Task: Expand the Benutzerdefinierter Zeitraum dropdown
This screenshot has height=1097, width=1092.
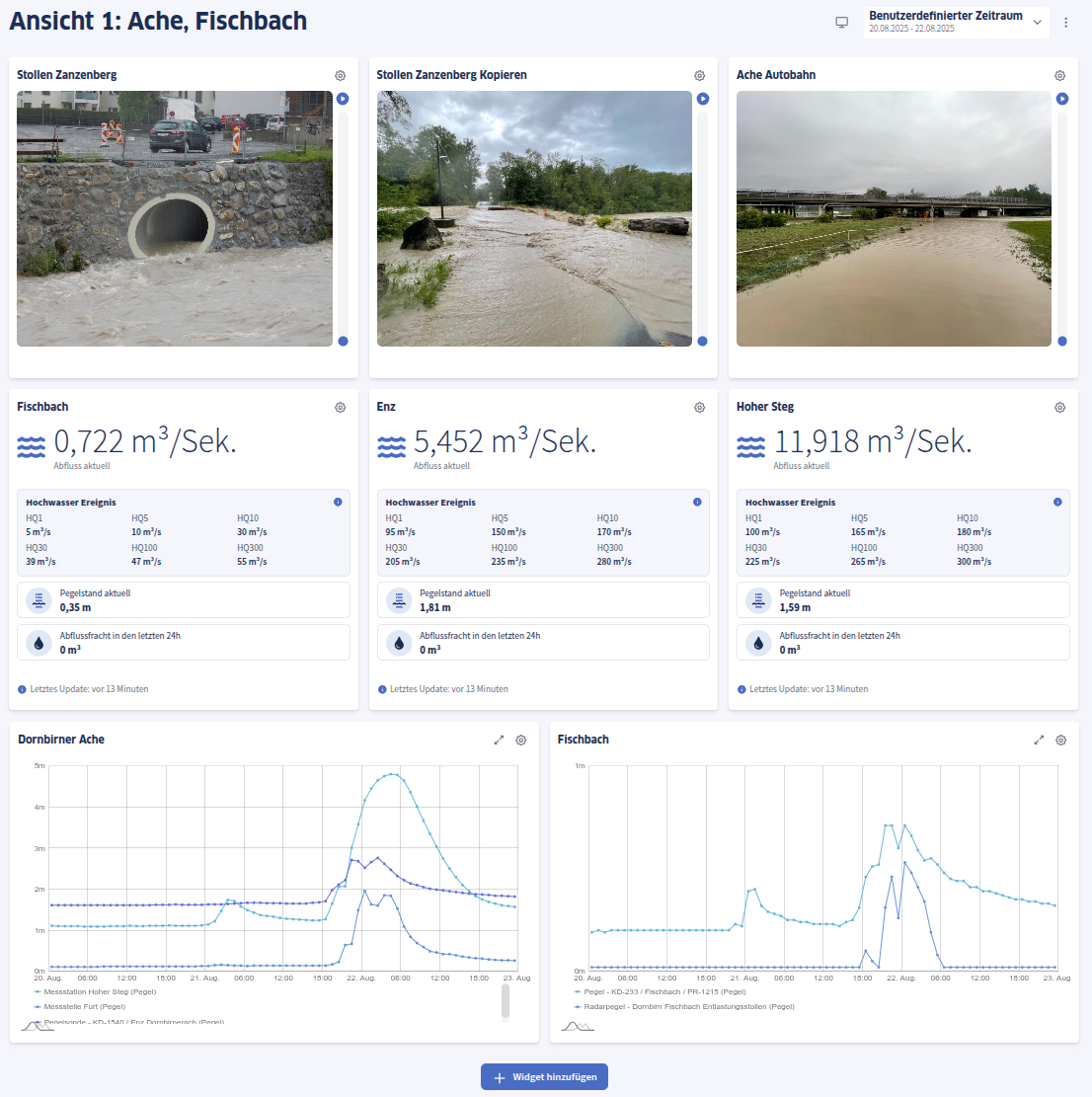Action: coord(1037,22)
